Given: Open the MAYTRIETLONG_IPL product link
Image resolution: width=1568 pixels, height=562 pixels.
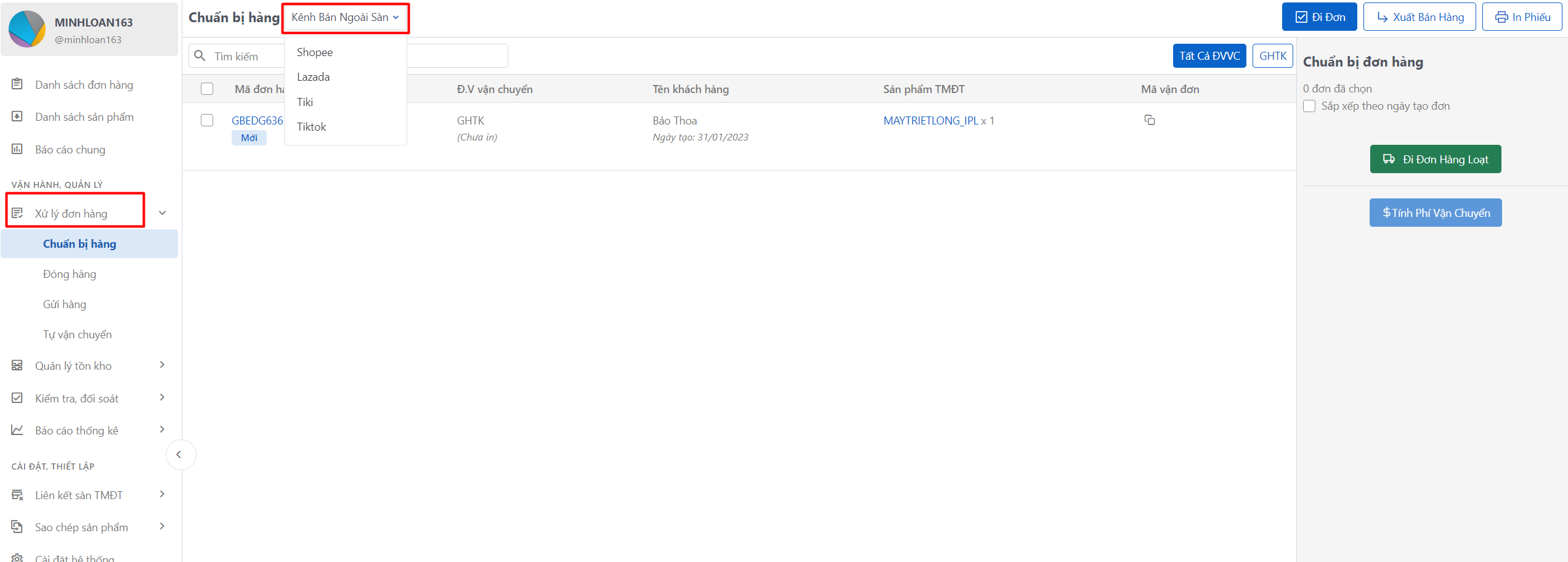Looking at the screenshot, I should click(930, 121).
